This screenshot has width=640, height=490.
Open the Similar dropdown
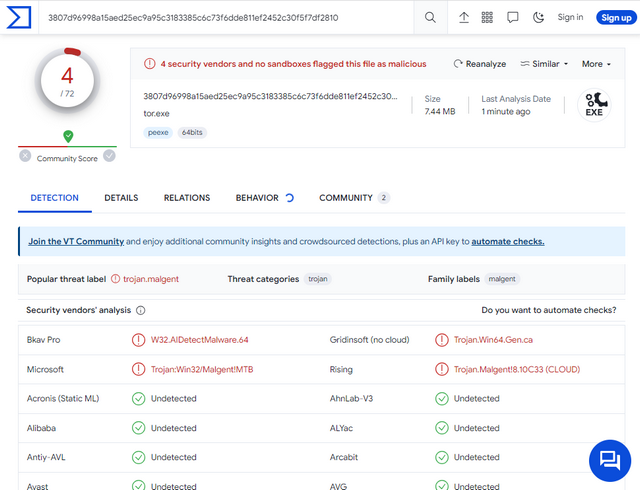(x=544, y=64)
